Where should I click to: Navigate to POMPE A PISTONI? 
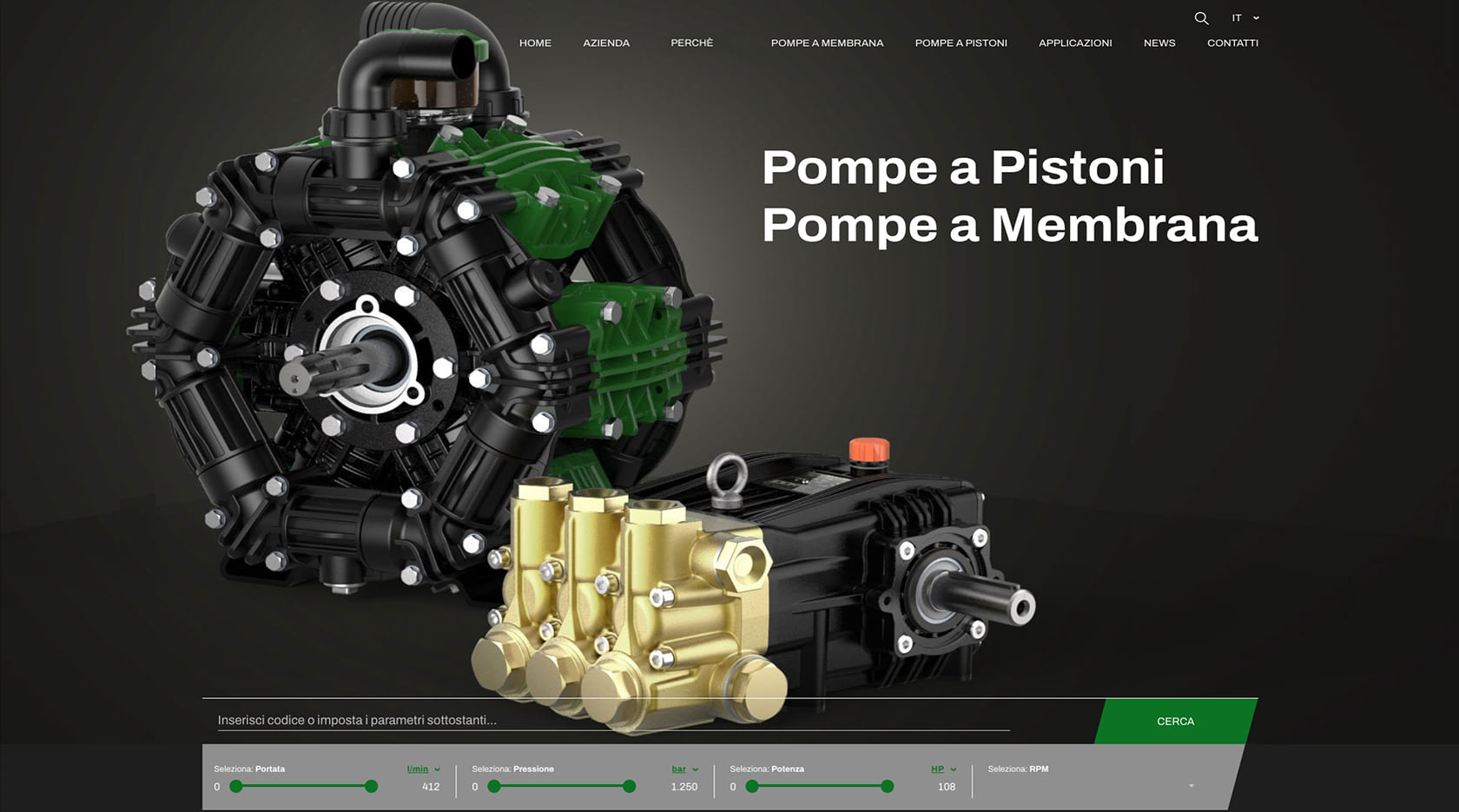coord(961,43)
